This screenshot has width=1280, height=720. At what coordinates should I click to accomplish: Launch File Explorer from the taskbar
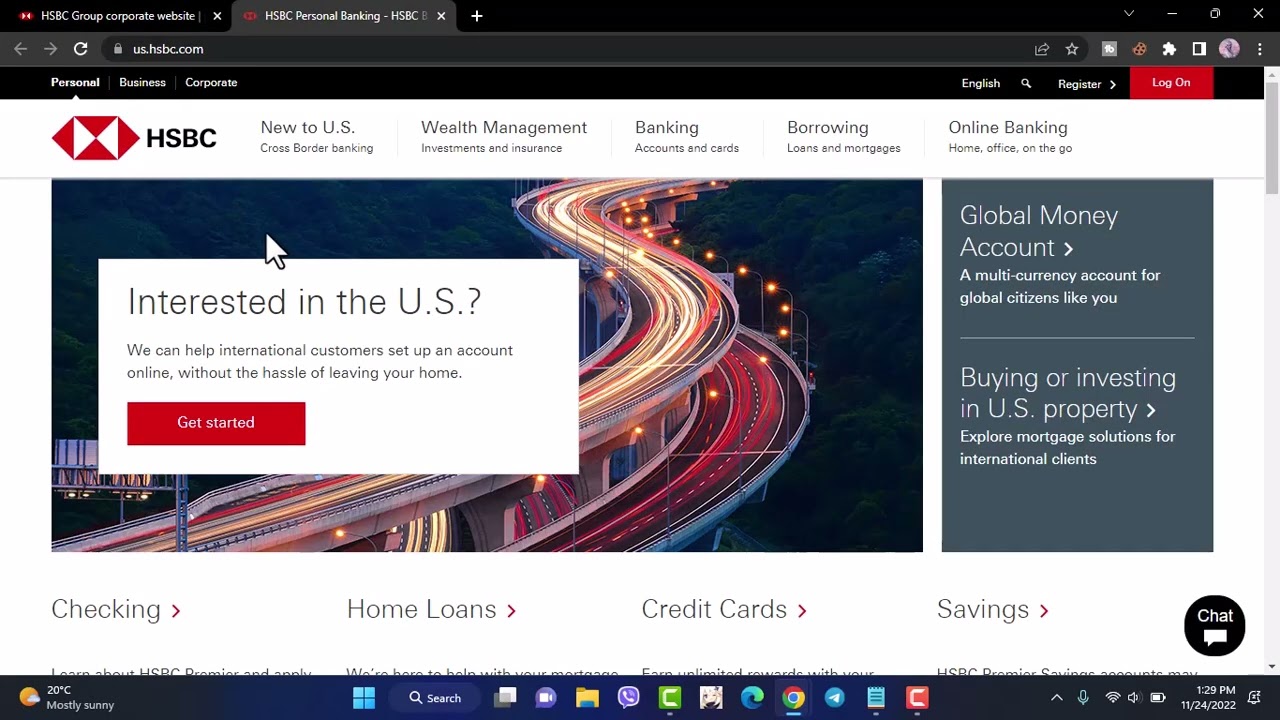[x=587, y=698]
